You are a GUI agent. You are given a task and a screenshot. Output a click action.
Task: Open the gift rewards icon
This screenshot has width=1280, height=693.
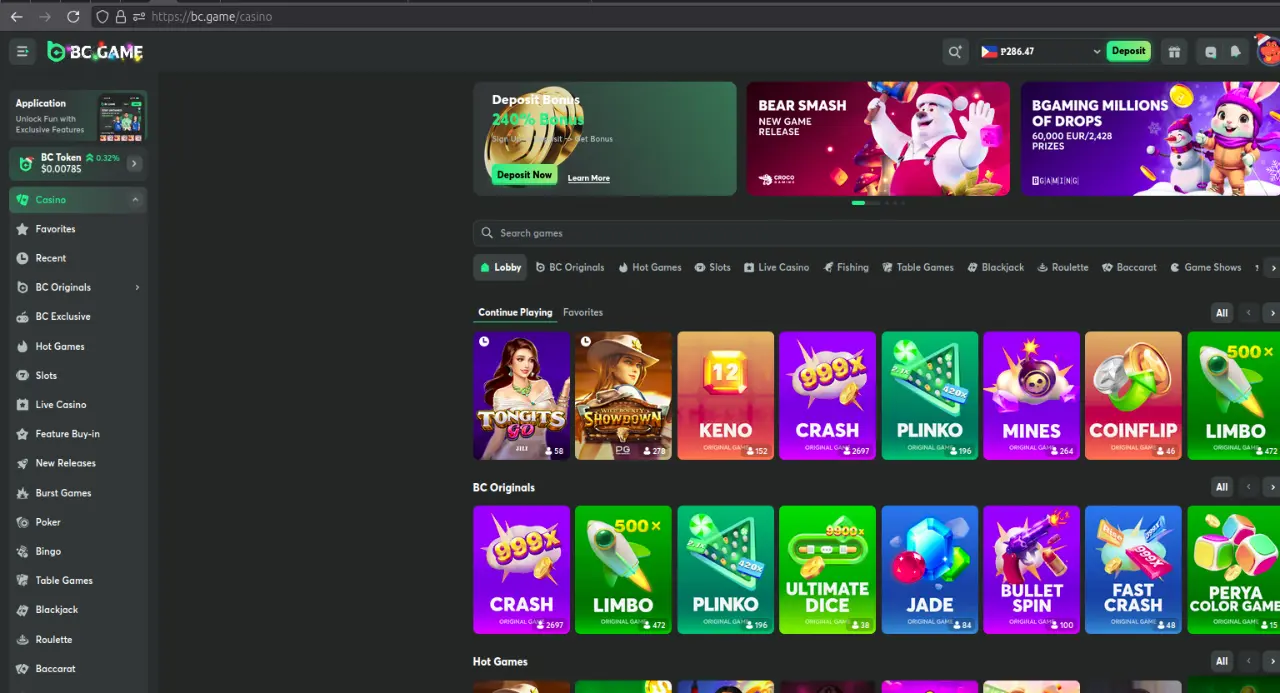1174,52
